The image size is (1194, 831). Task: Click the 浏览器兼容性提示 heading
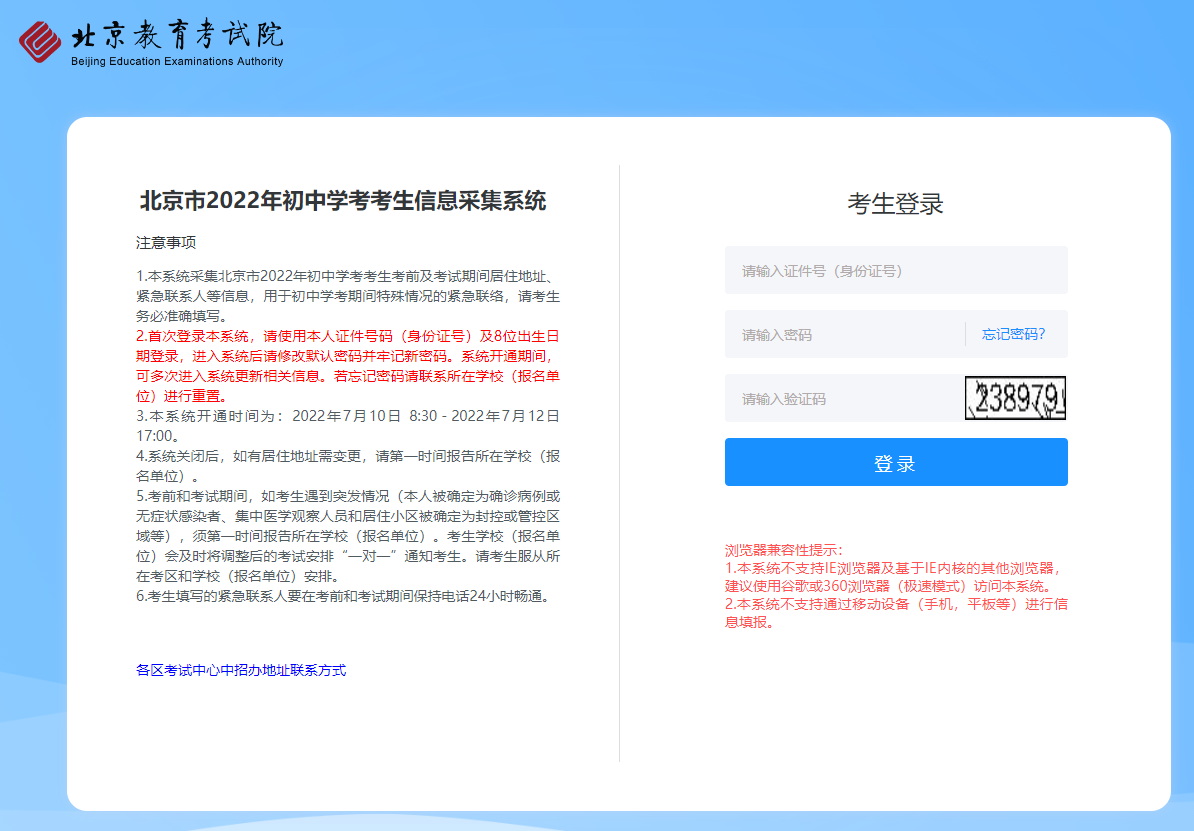pyautogui.click(x=784, y=550)
